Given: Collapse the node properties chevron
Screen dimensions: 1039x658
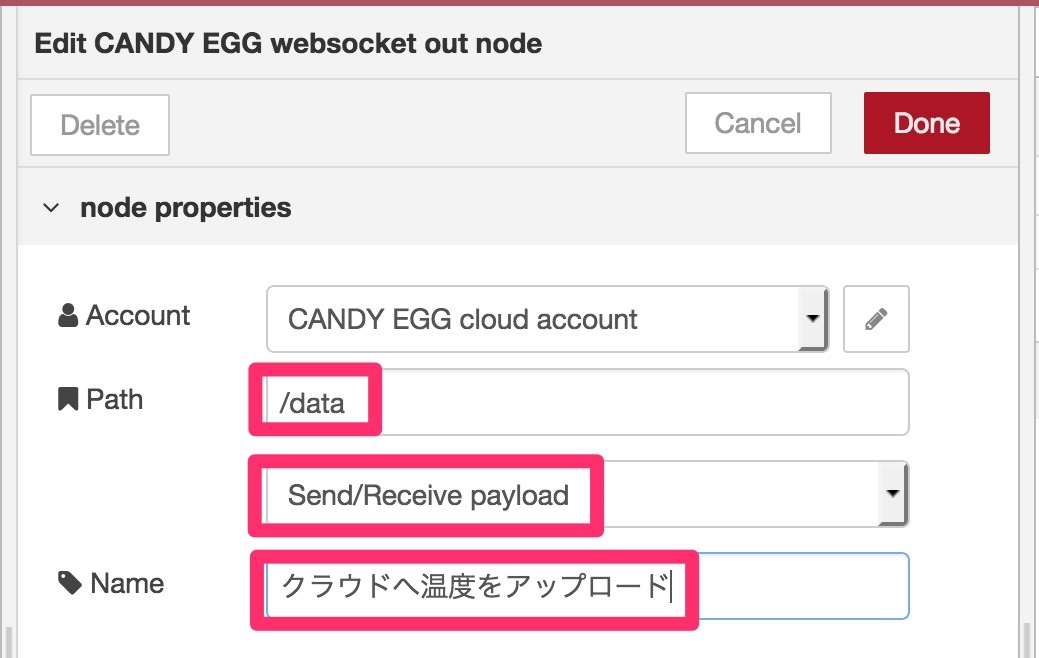Looking at the screenshot, I should click(51, 208).
